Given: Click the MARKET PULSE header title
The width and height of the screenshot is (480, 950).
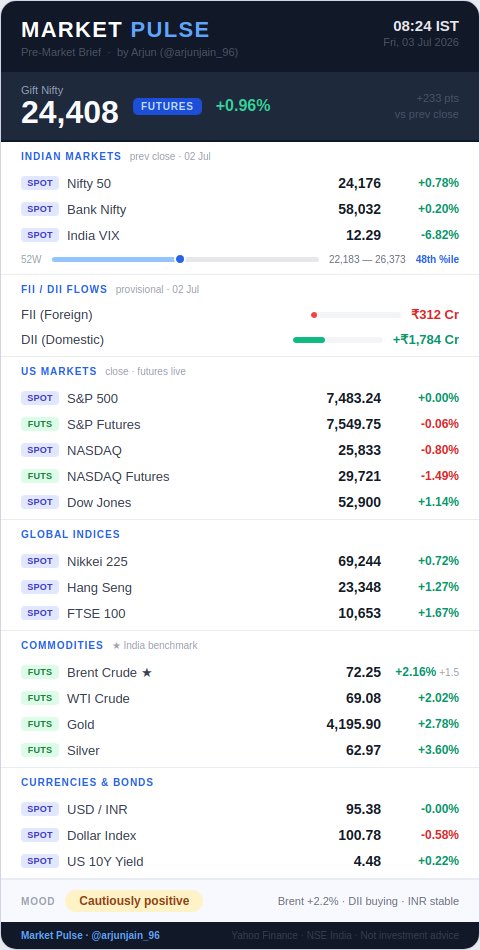Looking at the screenshot, I should pyautogui.click(x=115, y=30).
